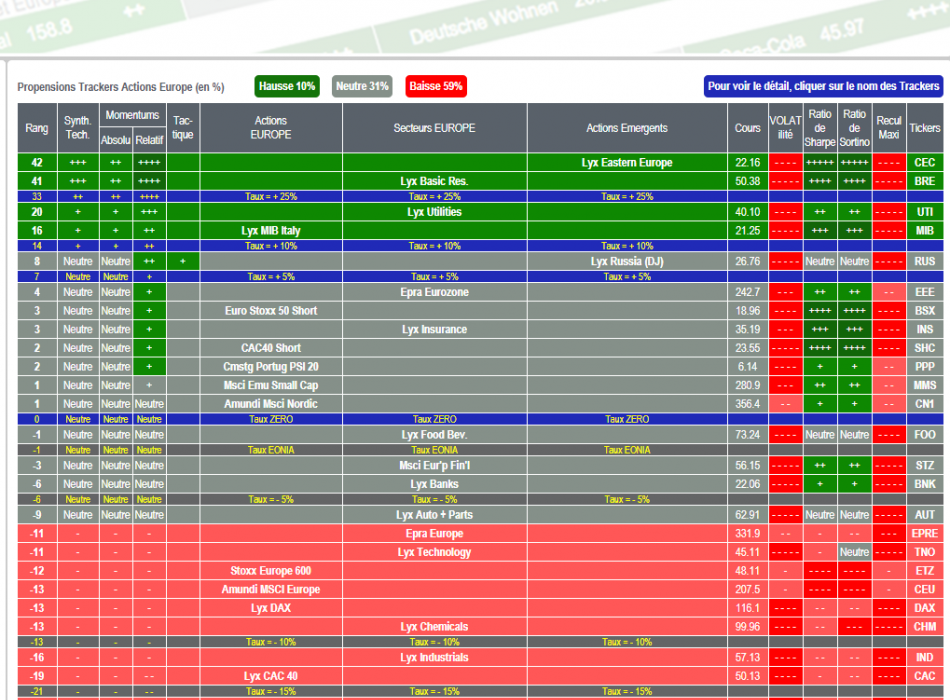This screenshot has height=700, width=950.
Task: Click the Rang column header
Action: click(x=37, y=128)
